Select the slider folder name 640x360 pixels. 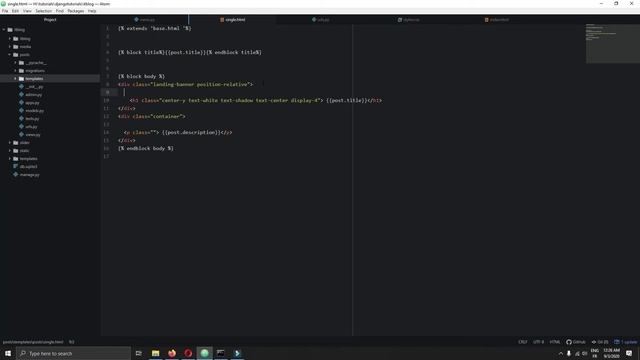point(24,143)
